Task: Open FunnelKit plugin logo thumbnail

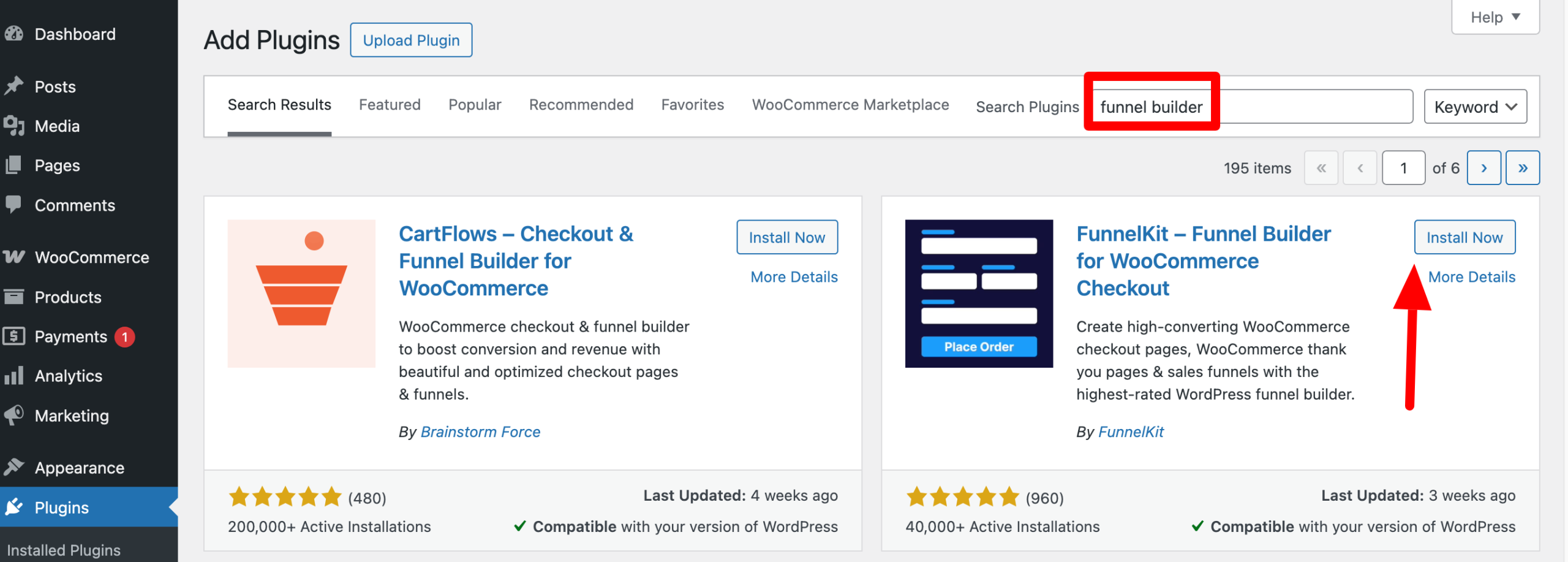Action: (x=979, y=294)
